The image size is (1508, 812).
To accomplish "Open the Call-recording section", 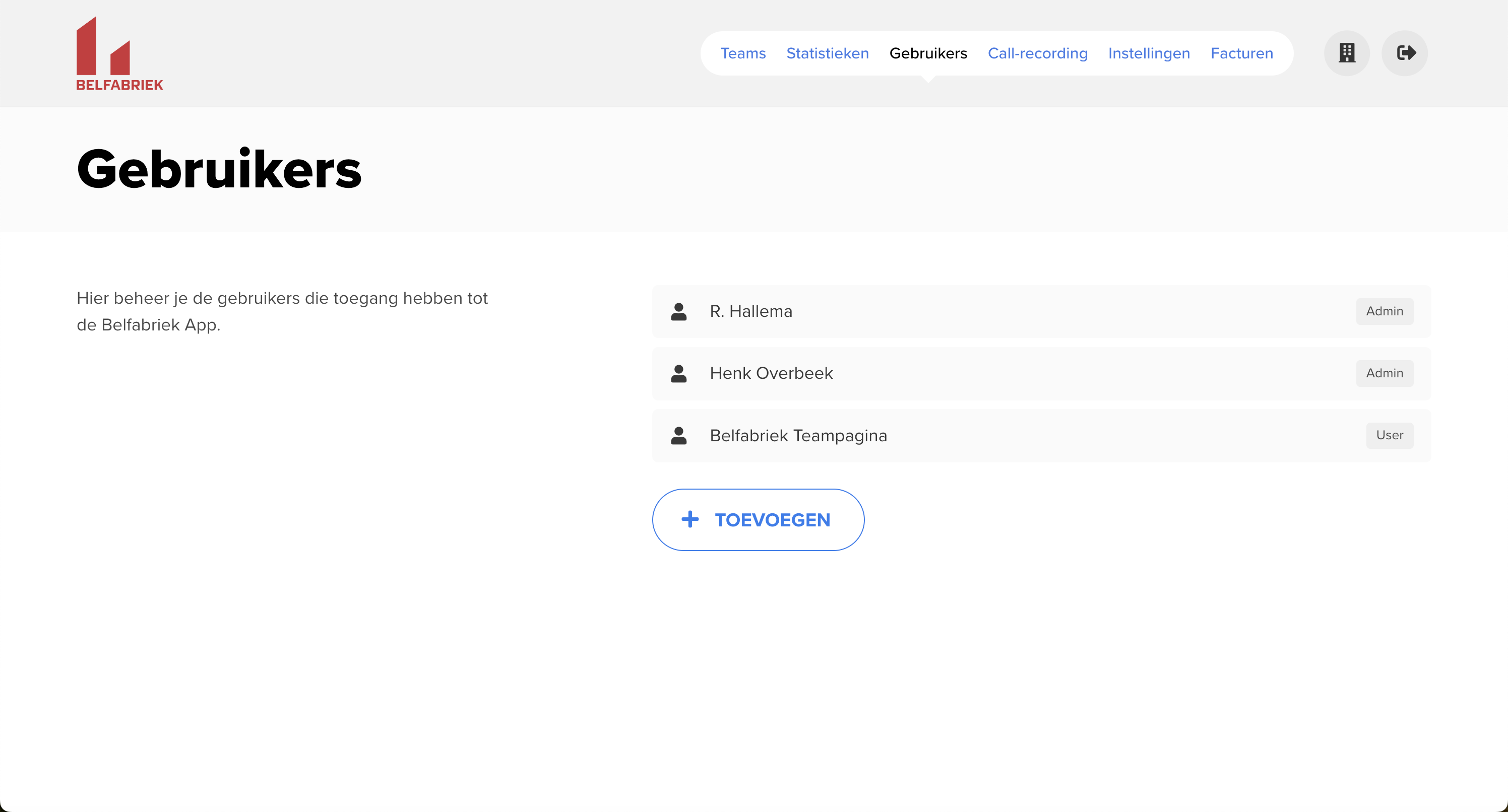I will coord(1037,53).
